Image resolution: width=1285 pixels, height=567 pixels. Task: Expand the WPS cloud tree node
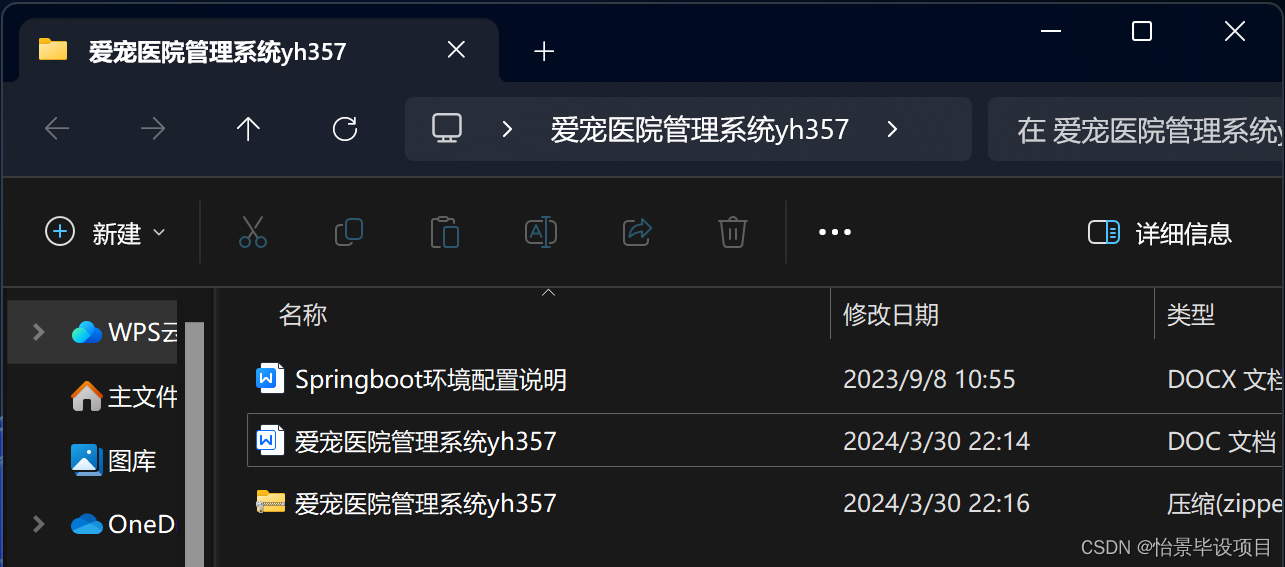tap(38, 332)
